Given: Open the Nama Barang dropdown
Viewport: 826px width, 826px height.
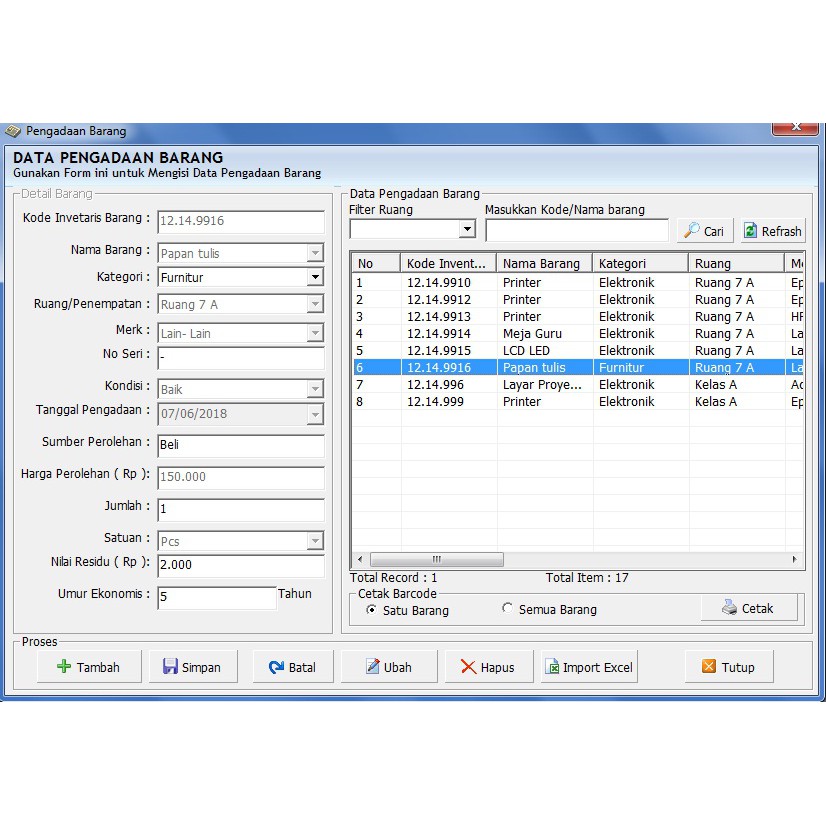Looking at the screenshot, I should [315, 253].
